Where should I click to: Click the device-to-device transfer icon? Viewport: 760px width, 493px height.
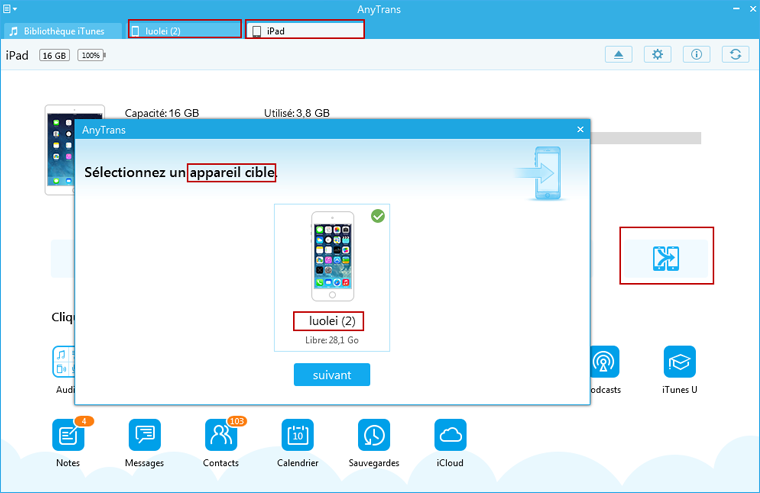point(666,258)
